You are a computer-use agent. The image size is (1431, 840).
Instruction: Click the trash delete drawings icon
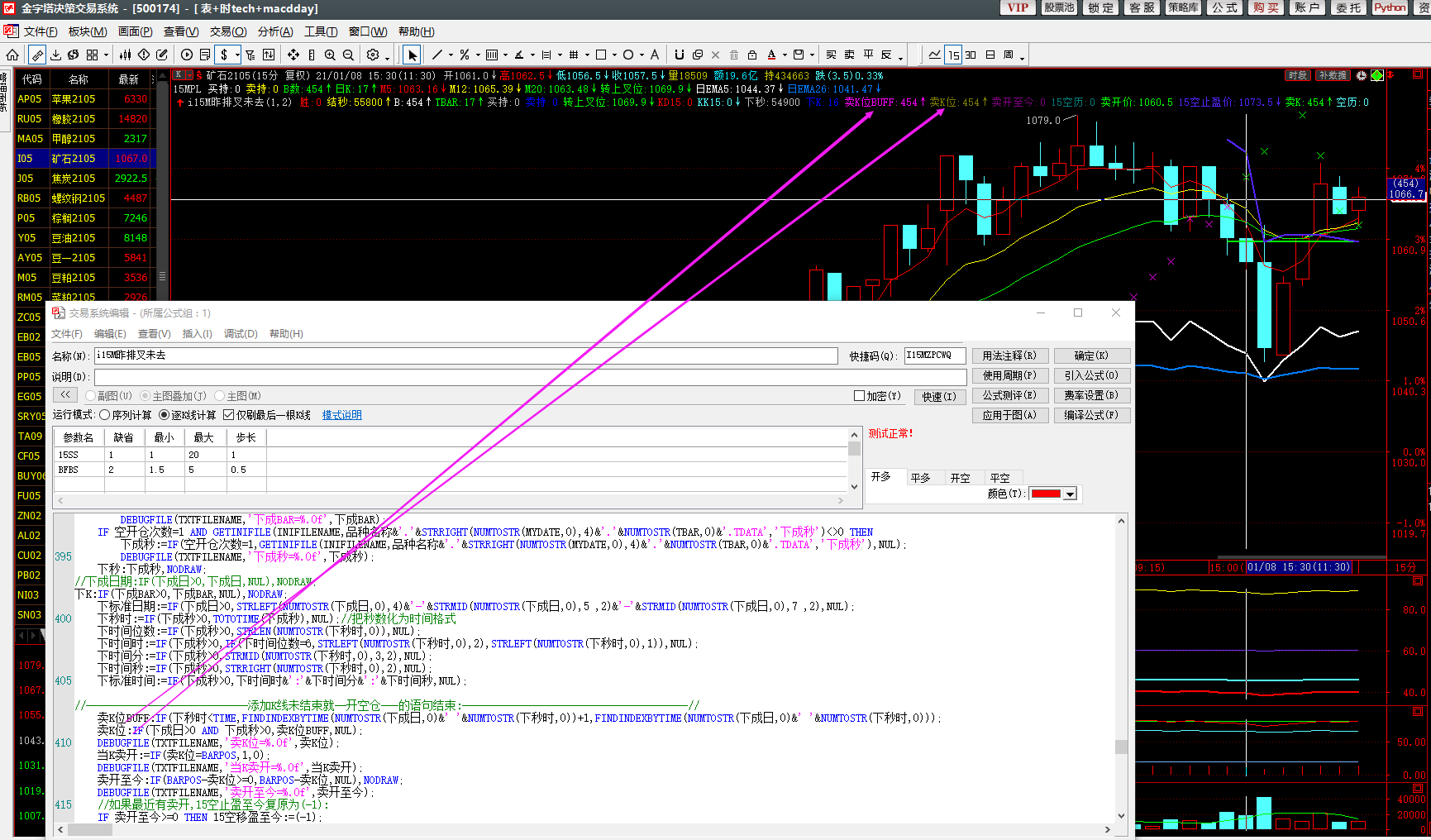point(734,55)
